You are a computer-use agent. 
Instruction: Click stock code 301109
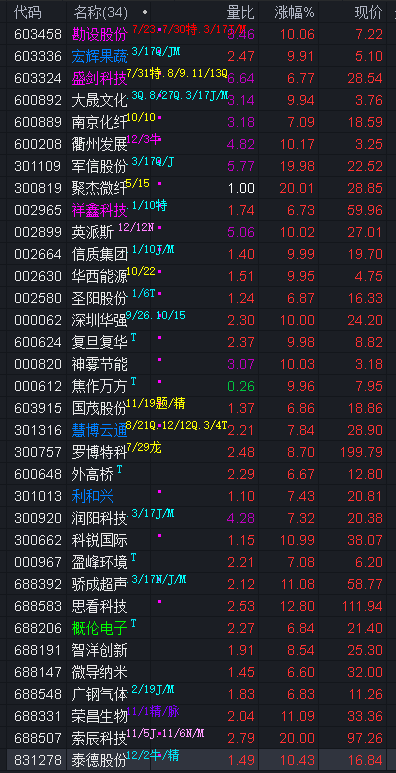pos(38,166)
